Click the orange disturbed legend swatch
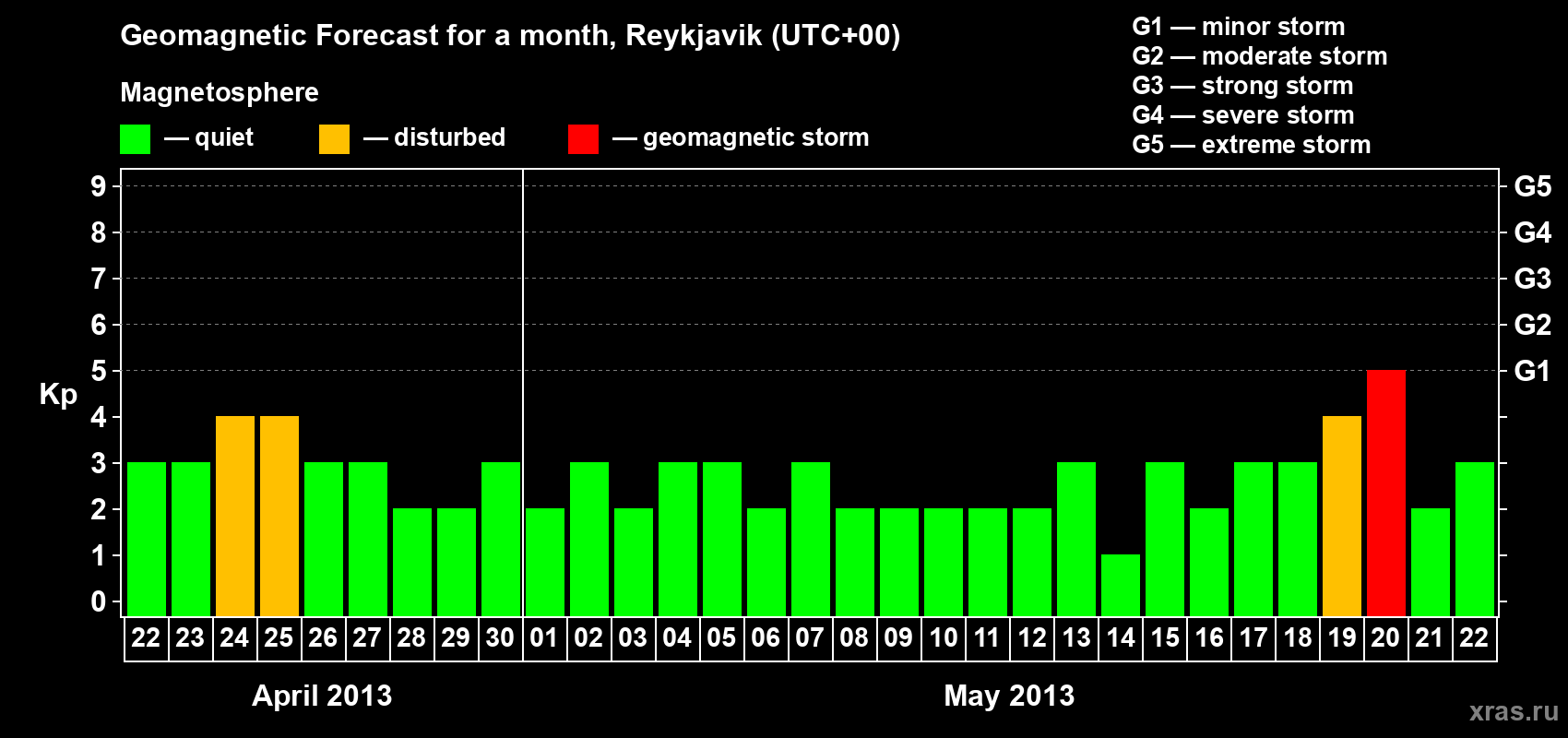Screen dimensions: 1568x738 click(334, 139)
